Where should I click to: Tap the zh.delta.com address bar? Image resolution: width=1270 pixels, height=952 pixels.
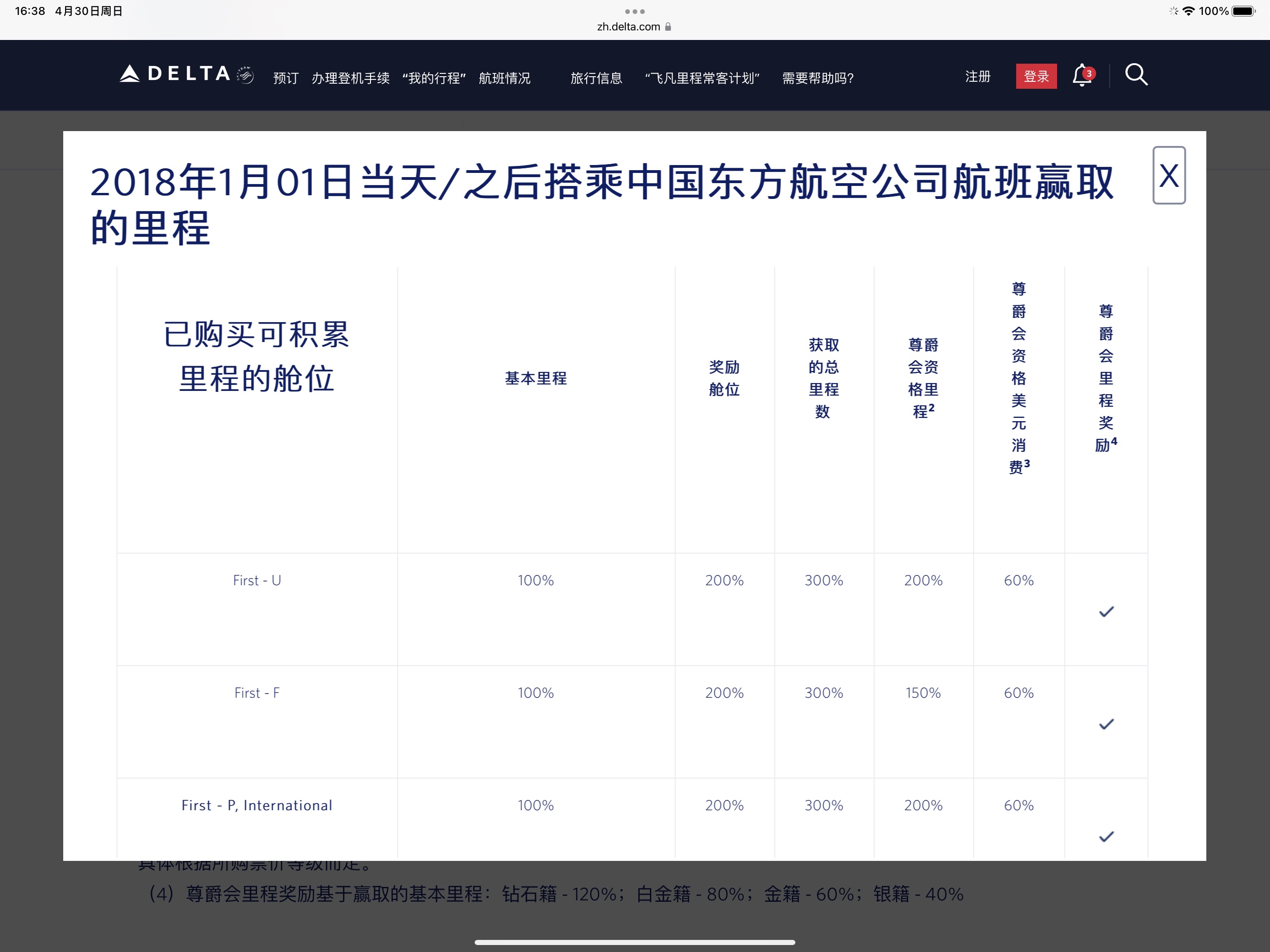635,27
